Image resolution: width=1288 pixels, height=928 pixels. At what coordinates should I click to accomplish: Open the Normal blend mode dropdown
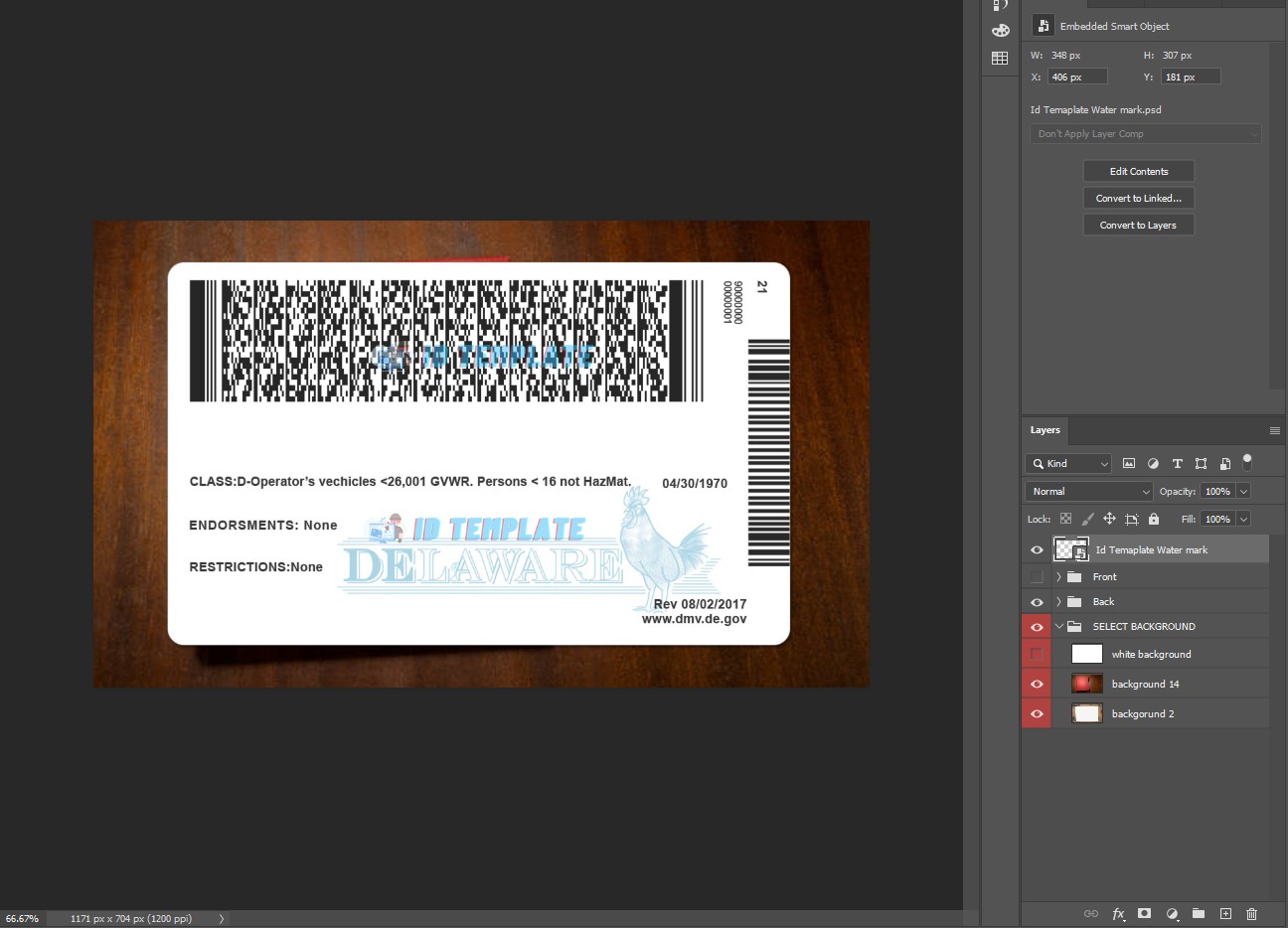1088,491
